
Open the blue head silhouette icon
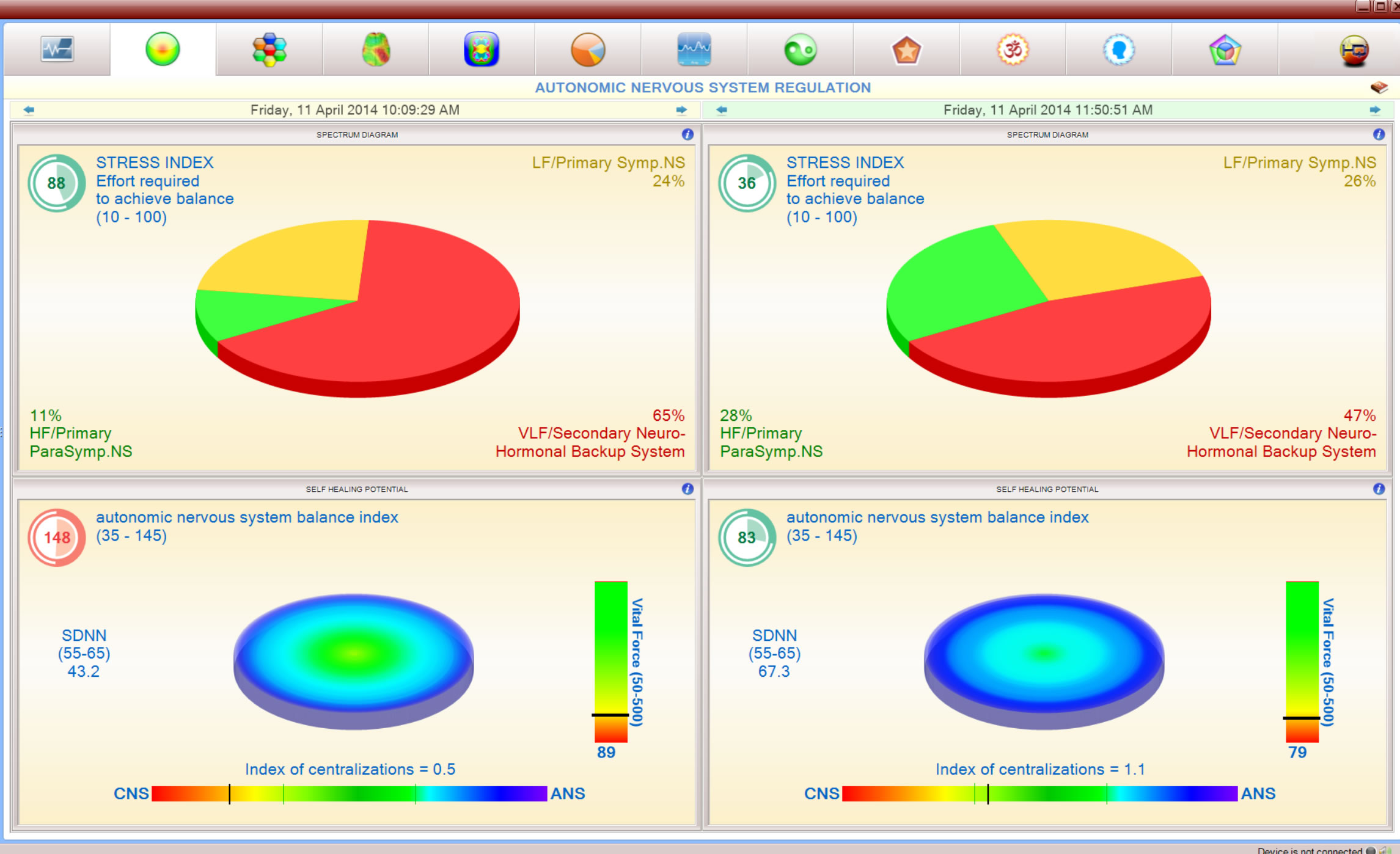[x=1118, y=49]
